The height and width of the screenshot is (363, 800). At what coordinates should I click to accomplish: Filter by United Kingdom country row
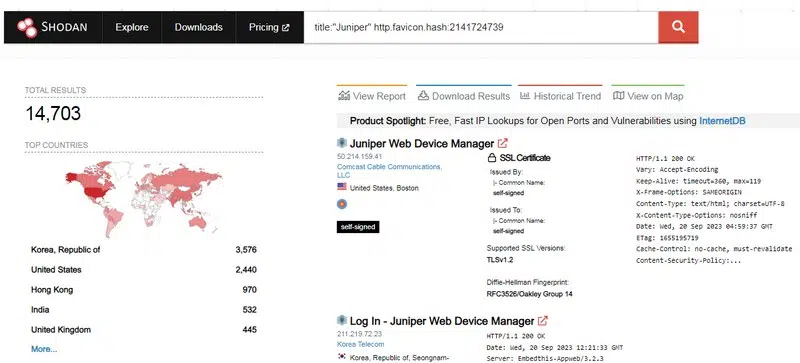(144, 330)
